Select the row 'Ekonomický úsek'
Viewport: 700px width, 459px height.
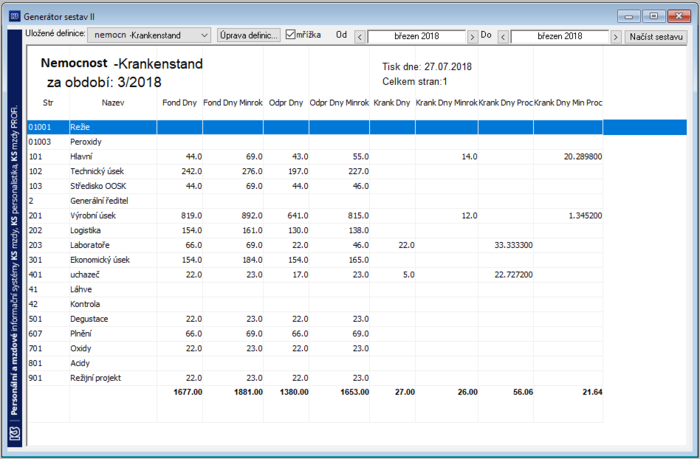coord(315,260)
